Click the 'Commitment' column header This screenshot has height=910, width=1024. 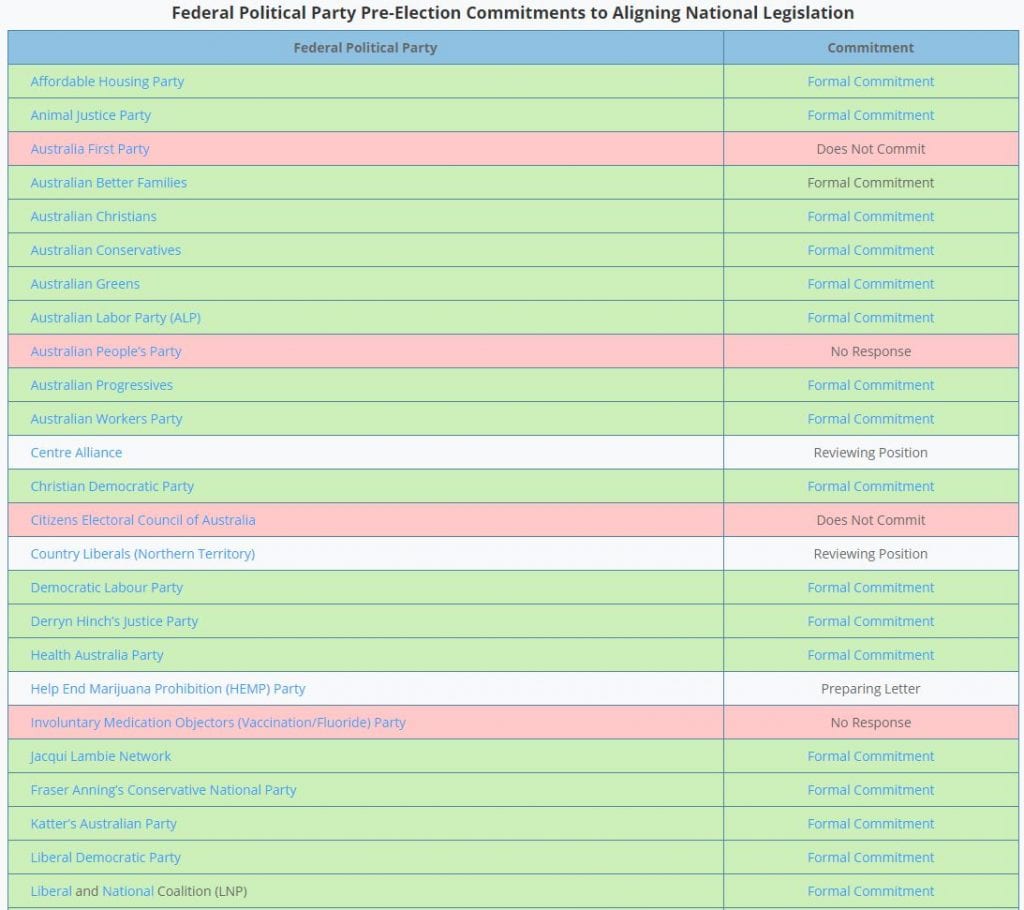pos(871,48)
